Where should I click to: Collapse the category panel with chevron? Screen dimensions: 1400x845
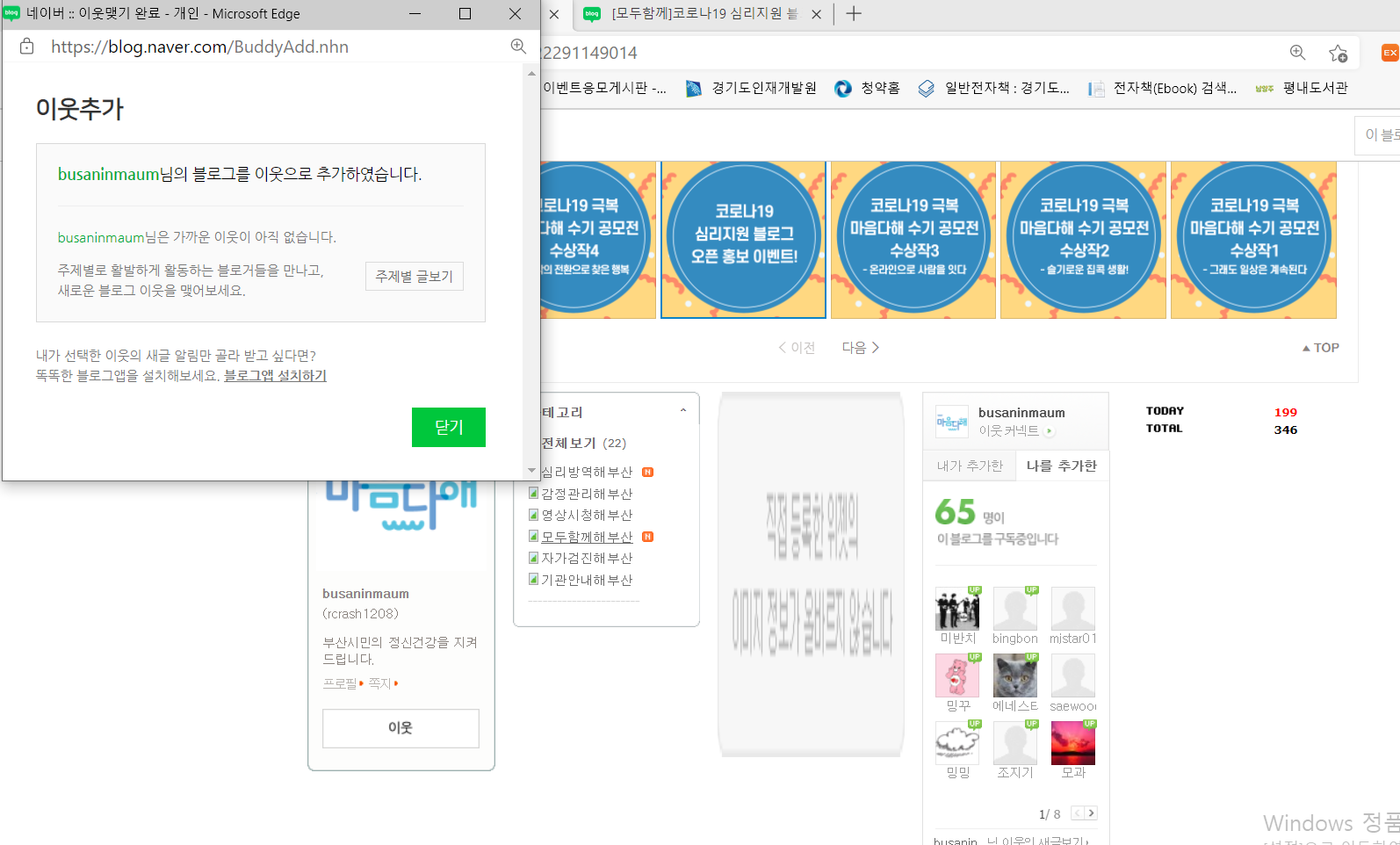(683, 411)
